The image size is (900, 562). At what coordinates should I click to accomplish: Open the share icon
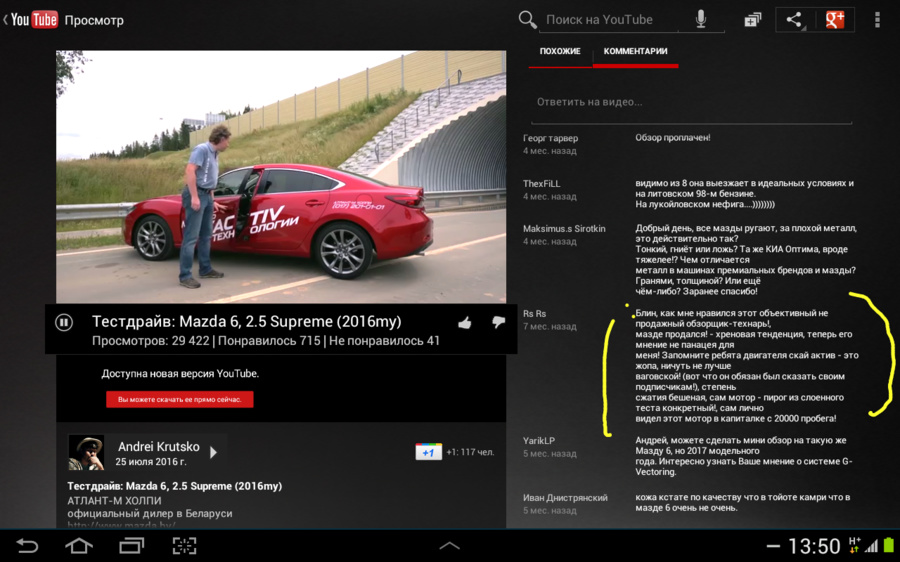(x=795, y=20)
